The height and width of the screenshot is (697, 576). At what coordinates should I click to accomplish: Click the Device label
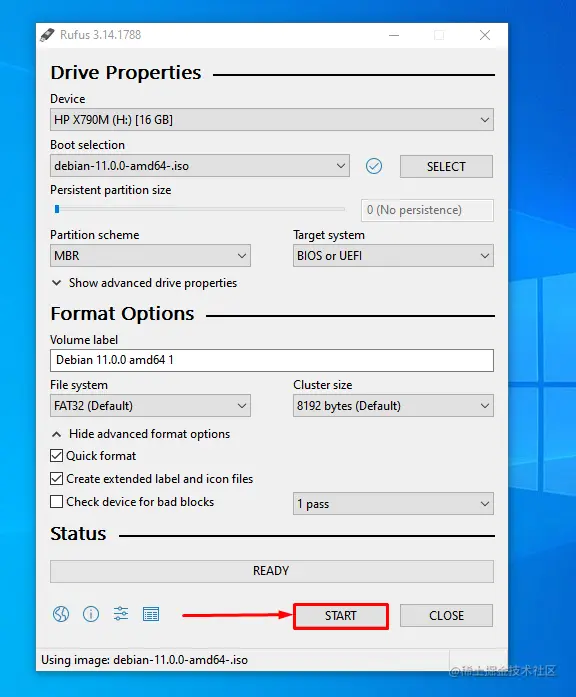68,99
